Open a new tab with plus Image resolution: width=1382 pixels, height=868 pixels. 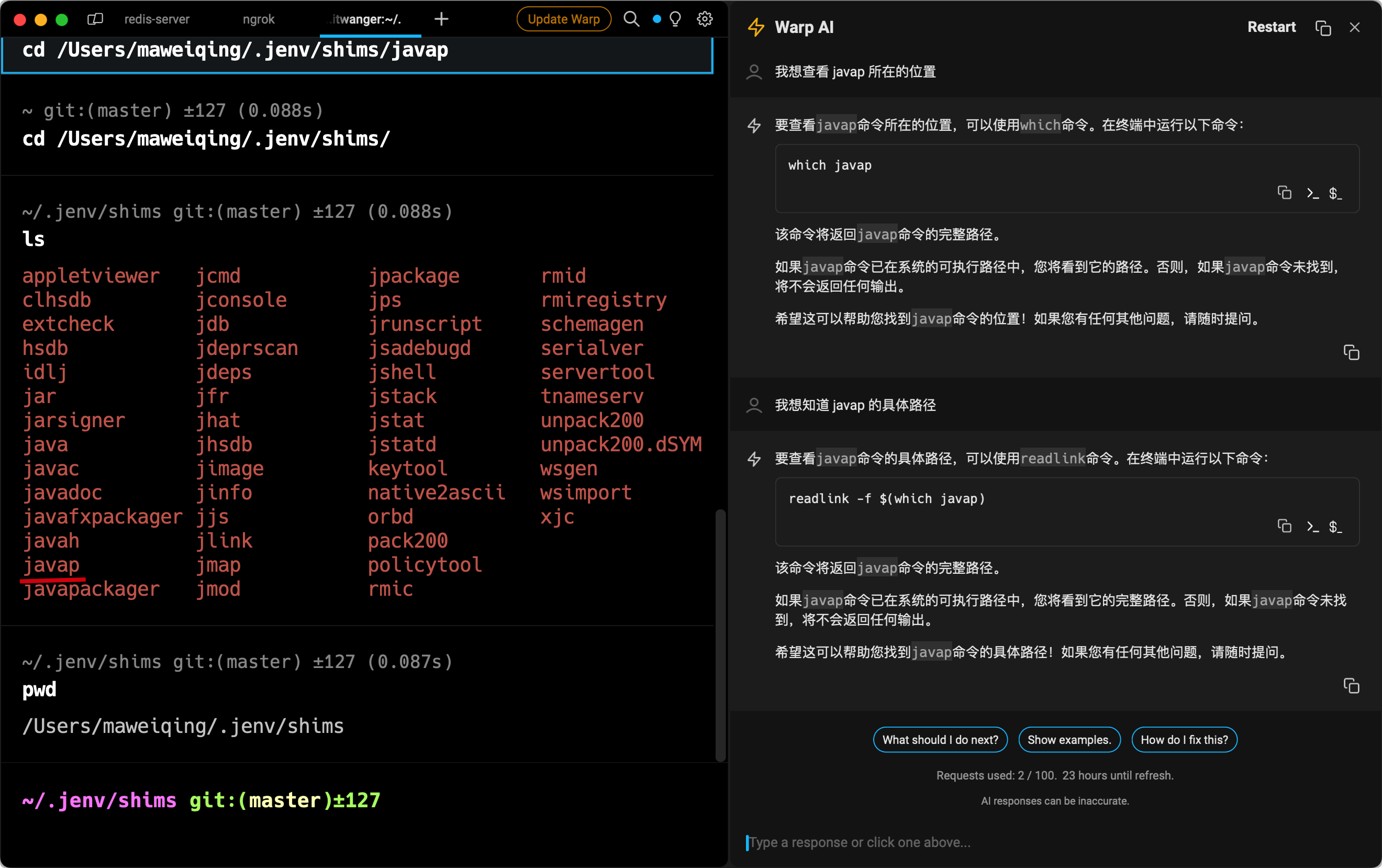[x=441, y=19]
